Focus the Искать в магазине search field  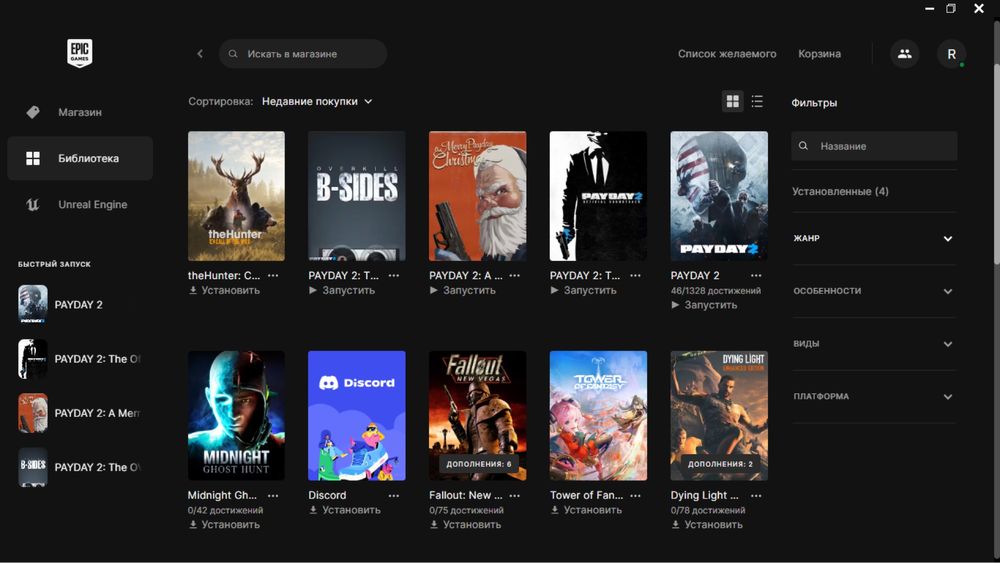click(303, 54)
